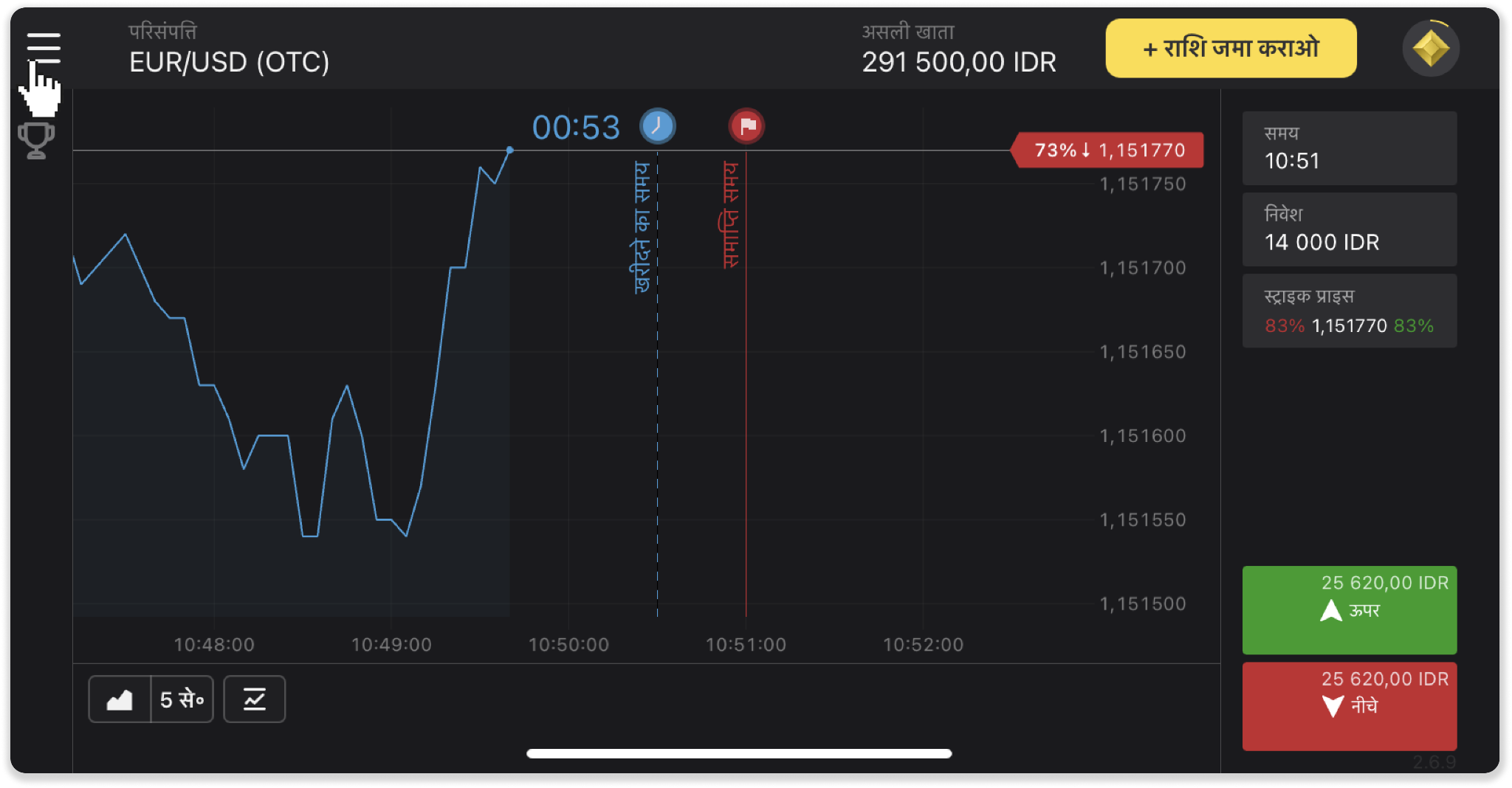Viewport: 1512px width, 788px height.
Task: Click the blue clock purchase-time icon
Action: (x=657, y=126)
